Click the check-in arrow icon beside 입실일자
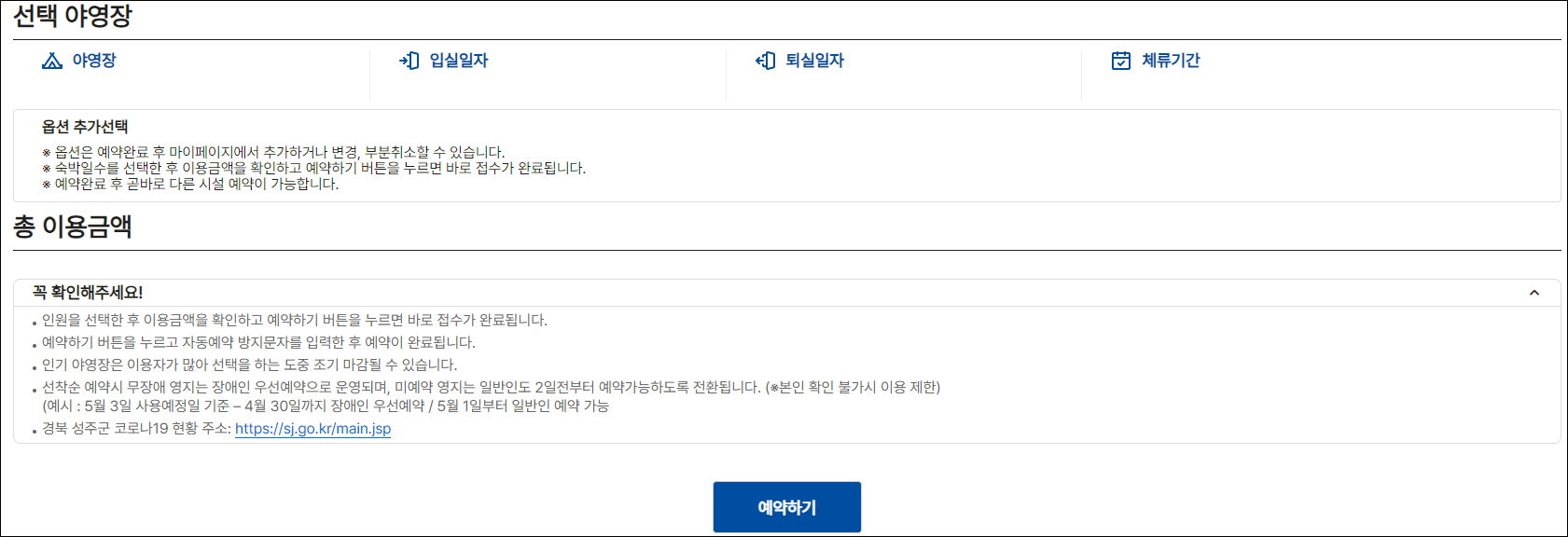 tap(409, 61)
